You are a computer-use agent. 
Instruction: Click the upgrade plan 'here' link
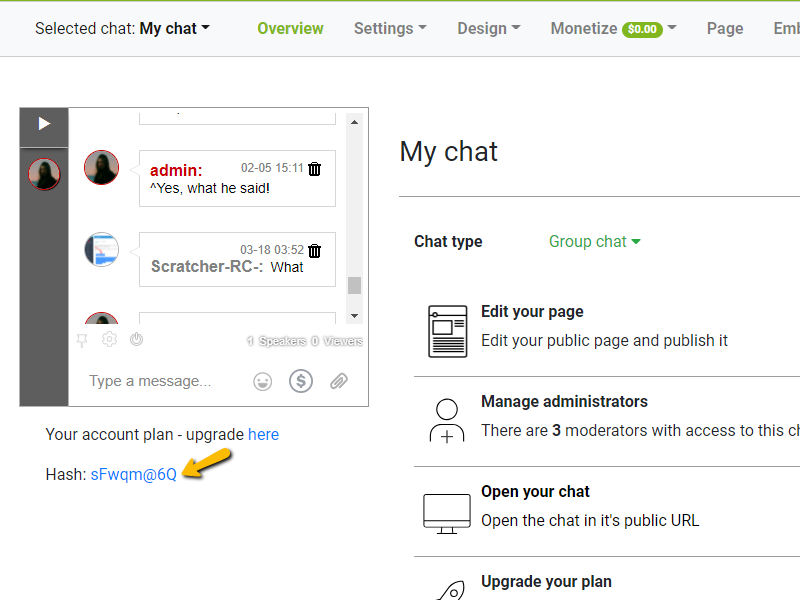[263, 434]
